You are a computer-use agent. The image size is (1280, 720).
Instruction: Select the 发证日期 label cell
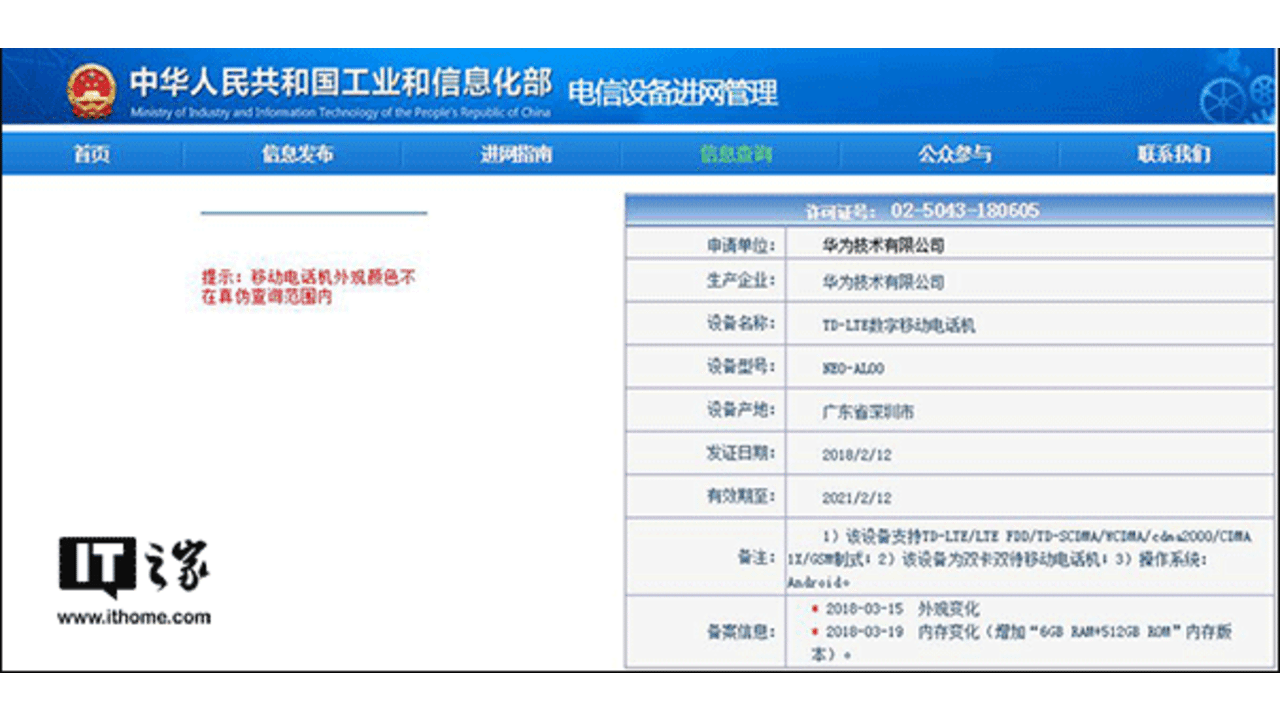(x=706, y=453)
